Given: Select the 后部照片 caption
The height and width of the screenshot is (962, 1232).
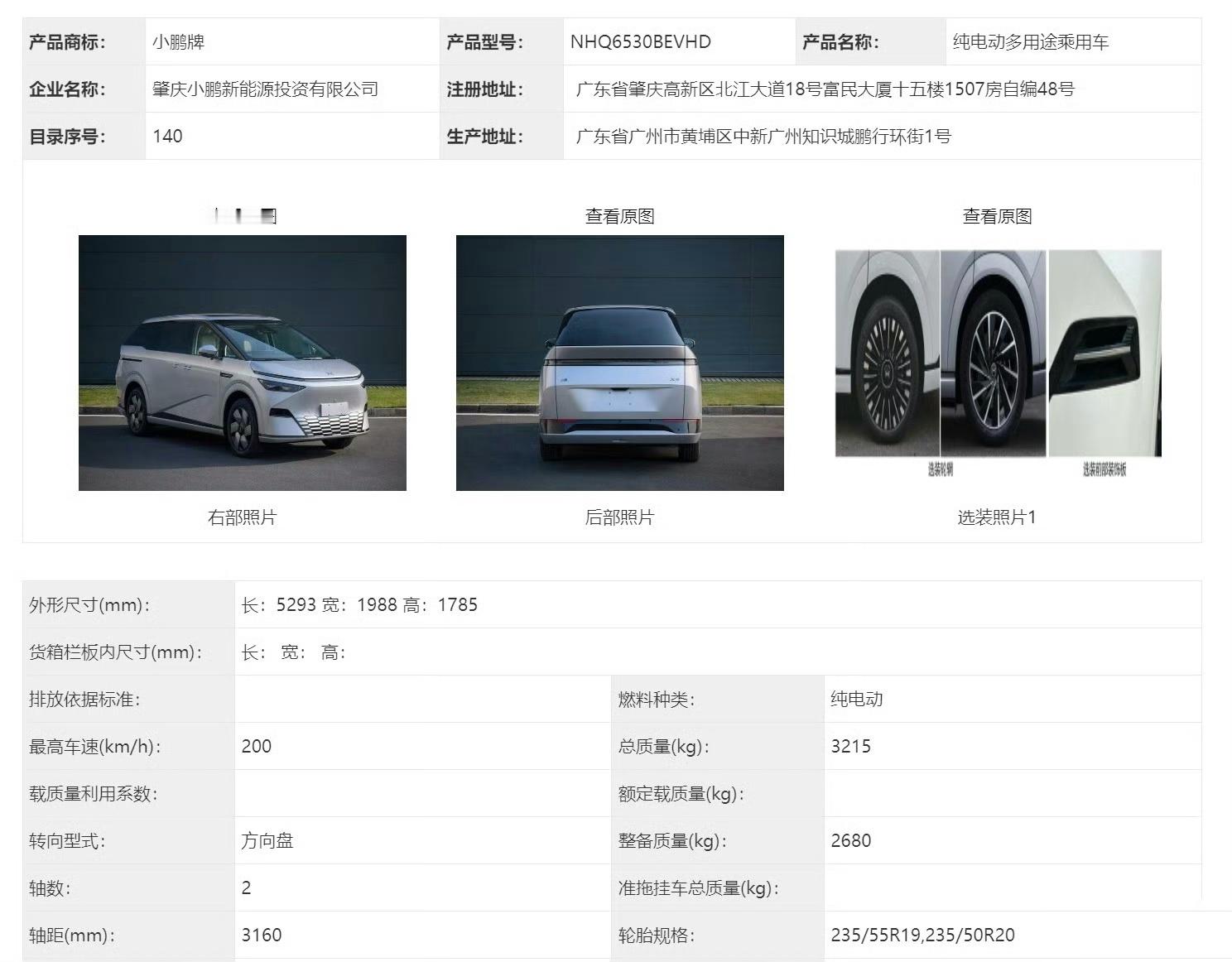Looking at the screenshot, I should tap(620, 517).
